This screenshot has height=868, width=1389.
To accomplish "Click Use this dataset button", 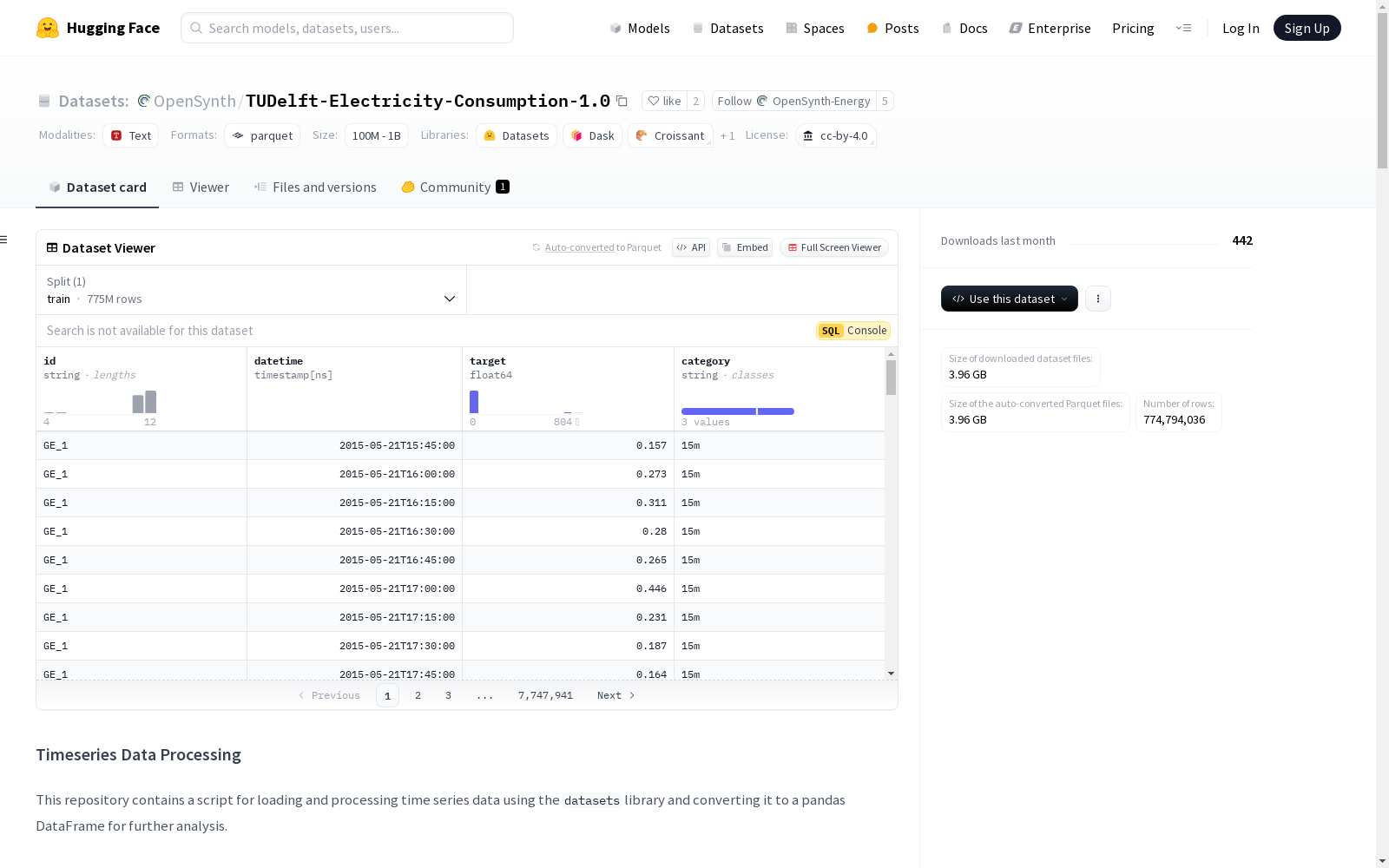I will pyautogui.click(x=1010, y=299).
